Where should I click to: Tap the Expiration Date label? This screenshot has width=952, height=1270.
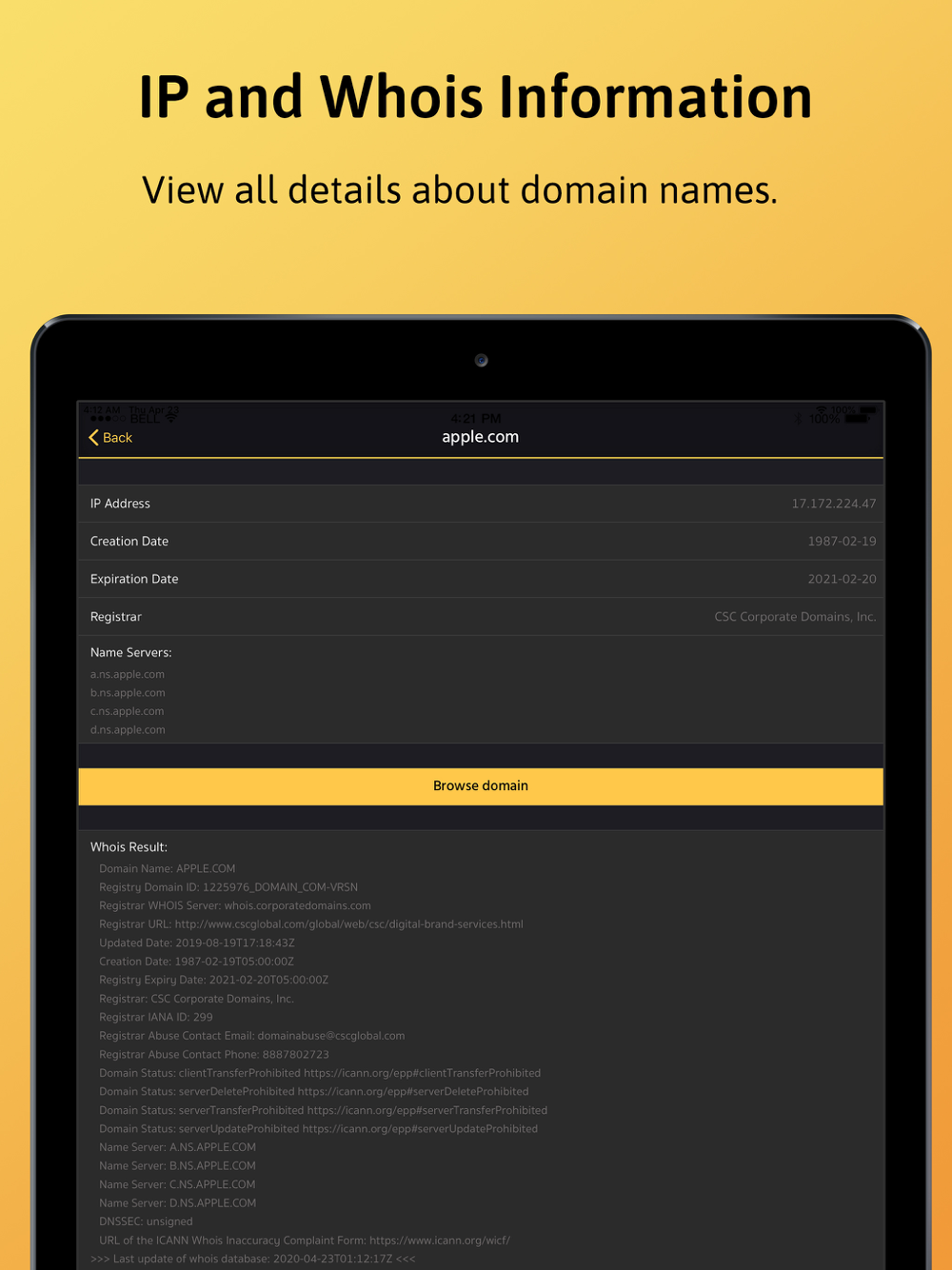[x=134, y=579]
